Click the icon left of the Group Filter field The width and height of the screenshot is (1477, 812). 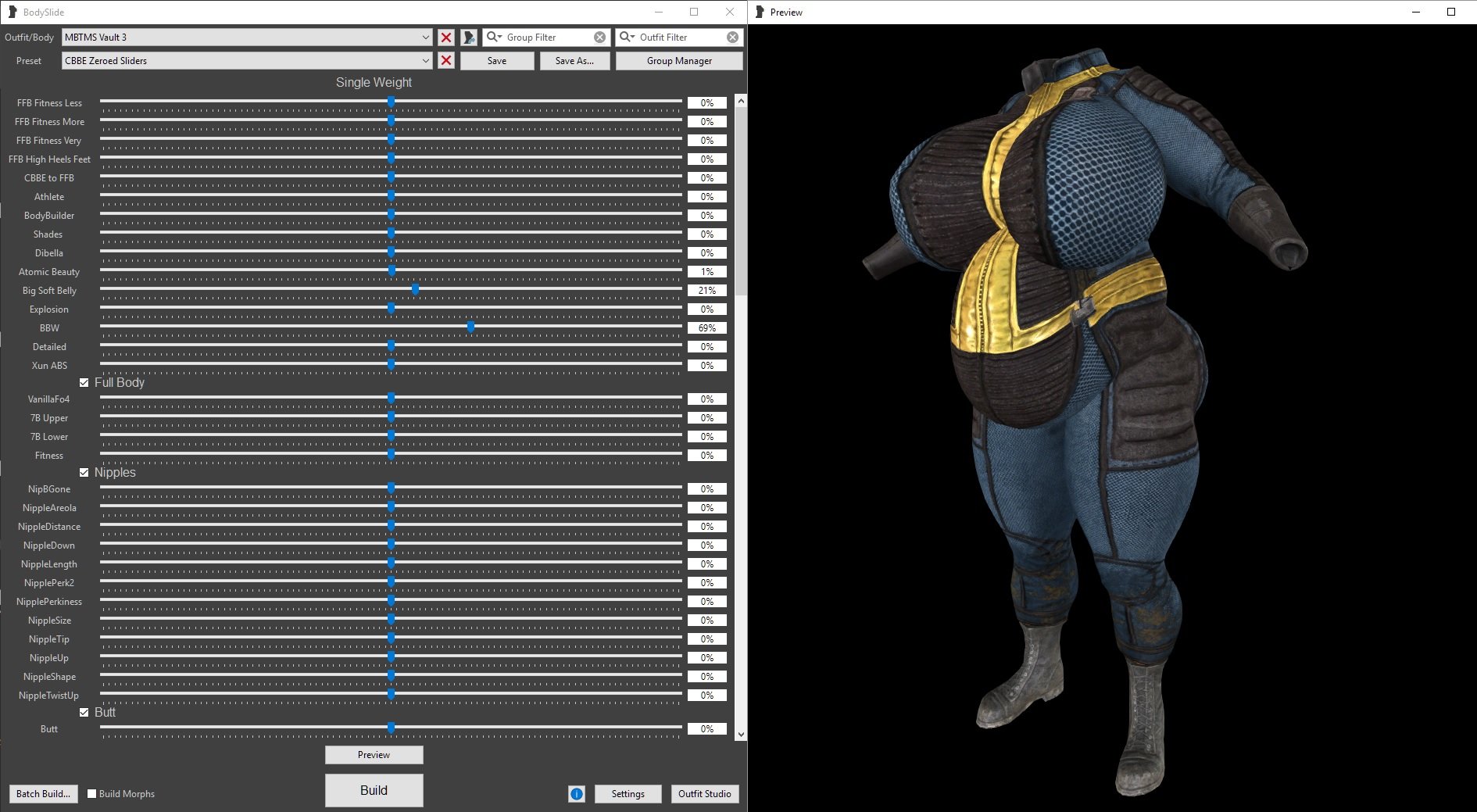click(469, 38)
